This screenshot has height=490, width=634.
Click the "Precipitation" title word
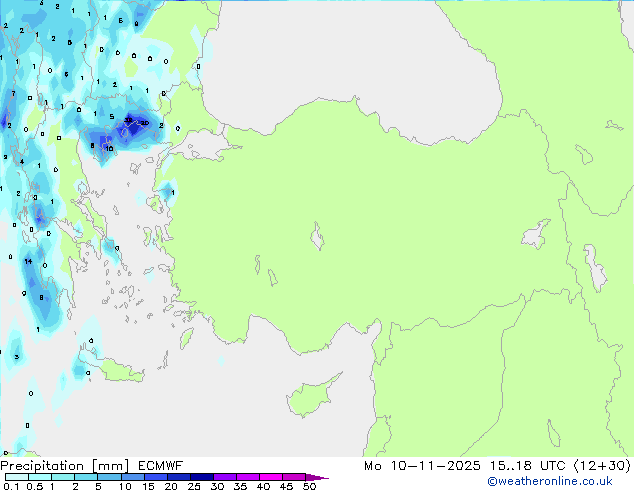(x=42, y=466)
